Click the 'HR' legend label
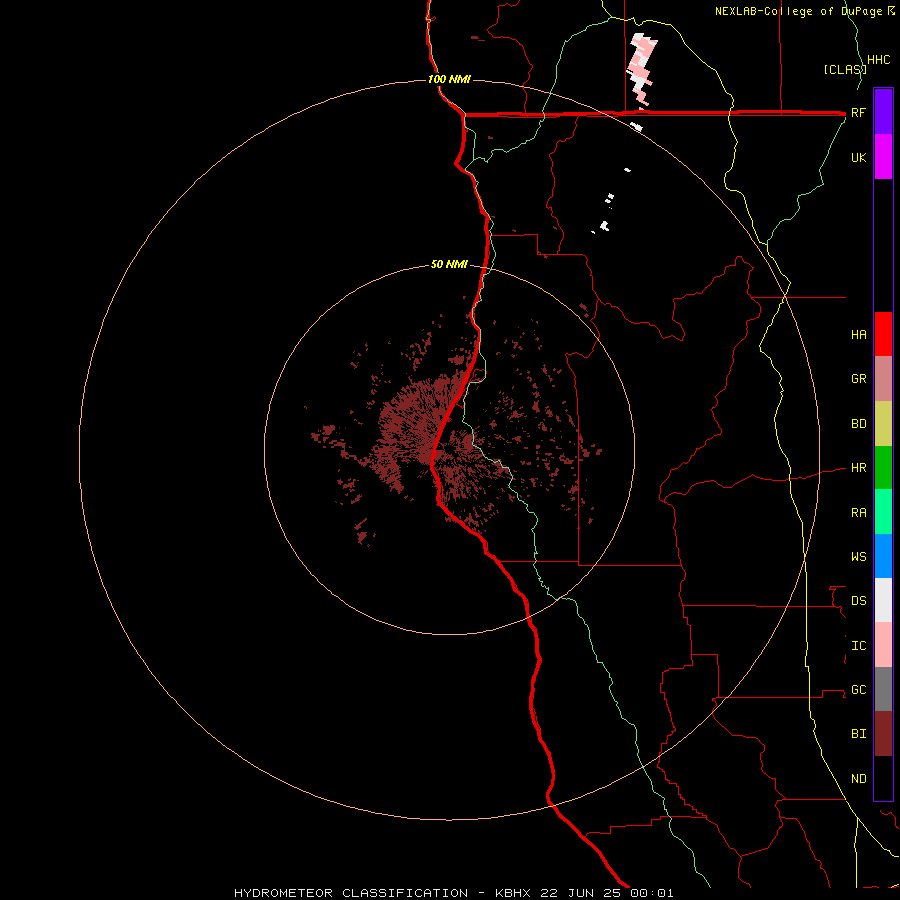The image size is (900, 900). 858,468
